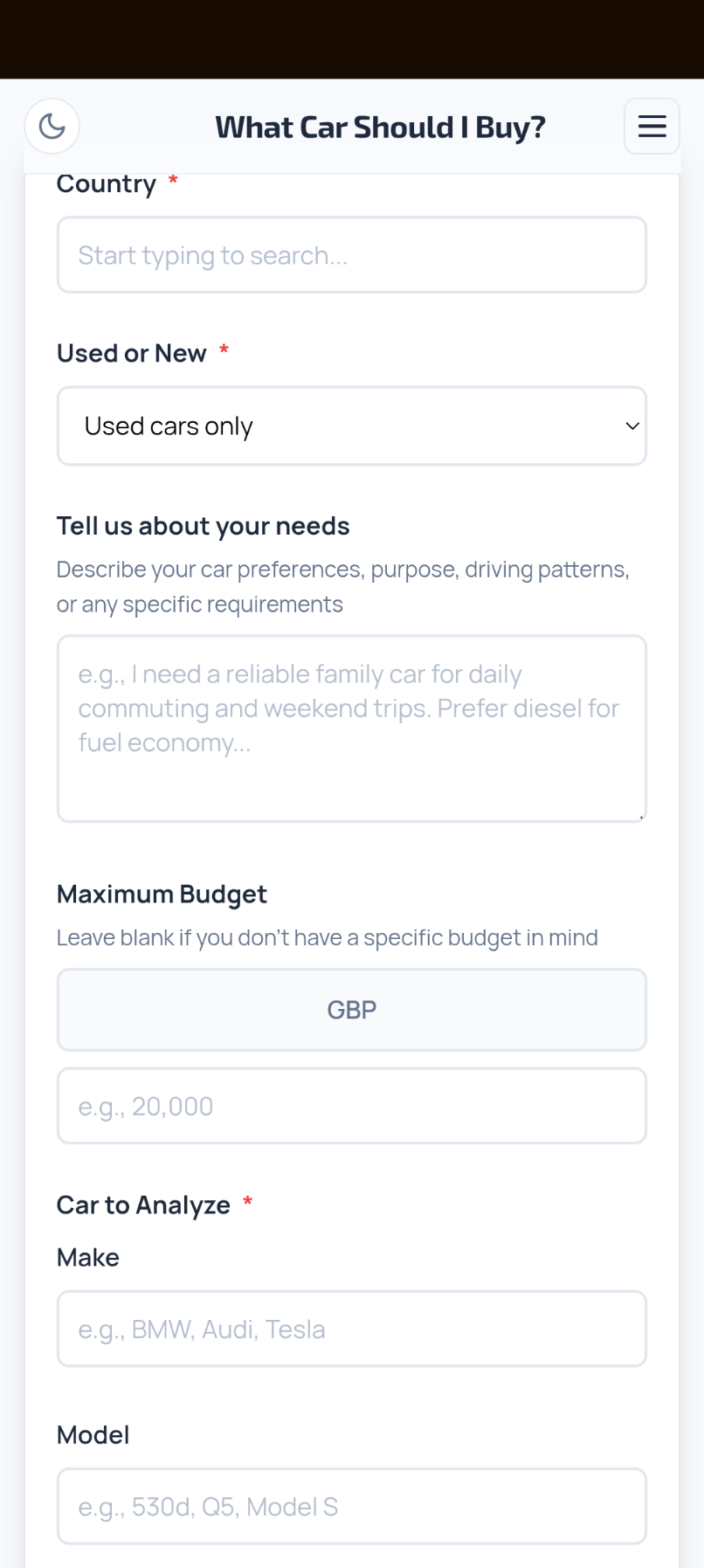The image size is (704, 1568).
Task: Focus the Country search field
Action: coord(351,255)
